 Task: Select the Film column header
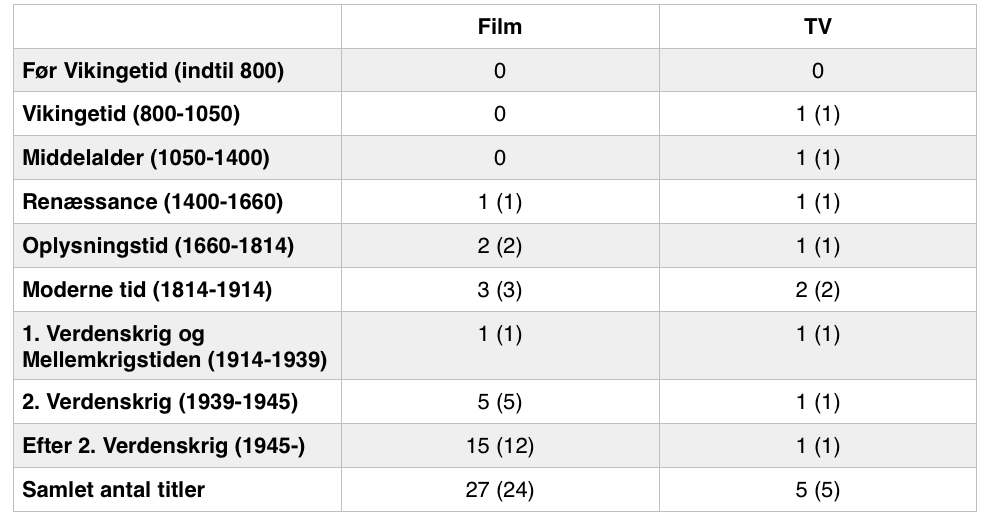[499, 27]
